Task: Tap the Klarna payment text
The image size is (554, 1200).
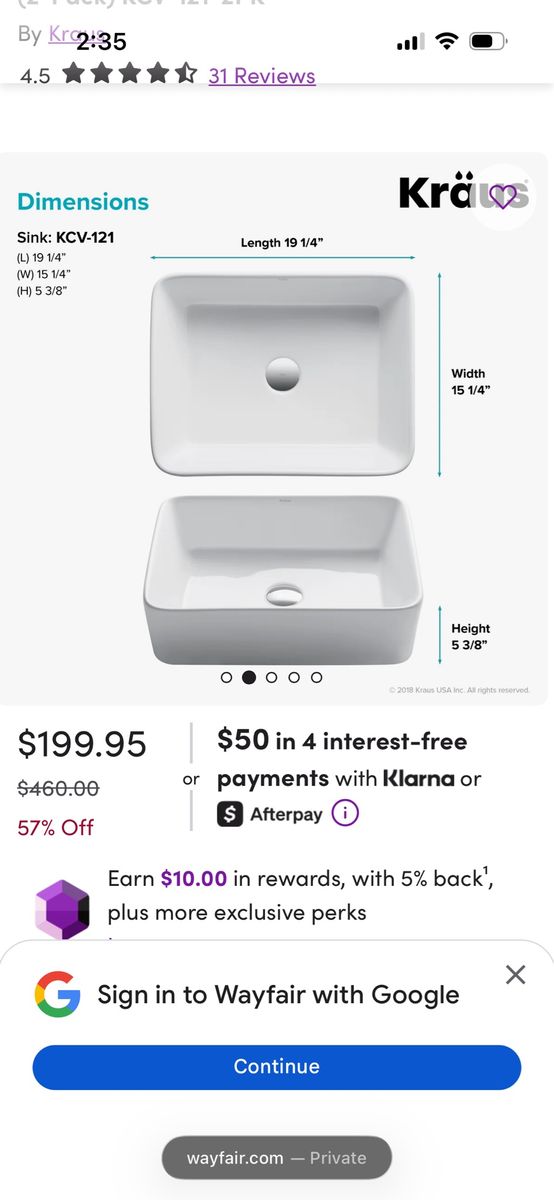Action: (x=419, y=778)
